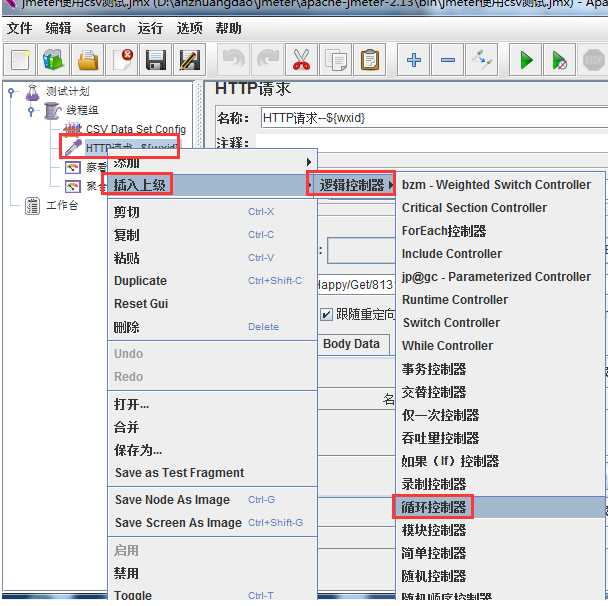Open the 运行 menu
The width and height of the screenshot is (616, 606).
(150, 28)
